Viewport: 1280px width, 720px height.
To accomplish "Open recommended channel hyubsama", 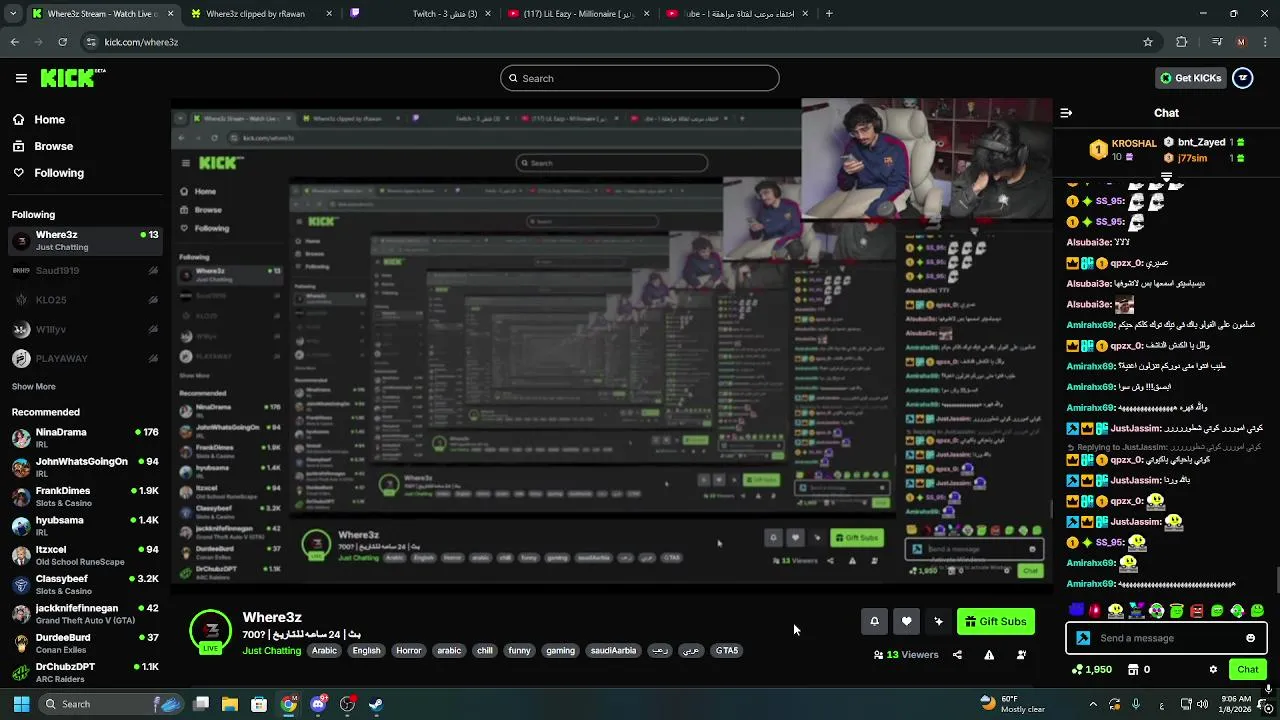I will click(x=85, y=525).
